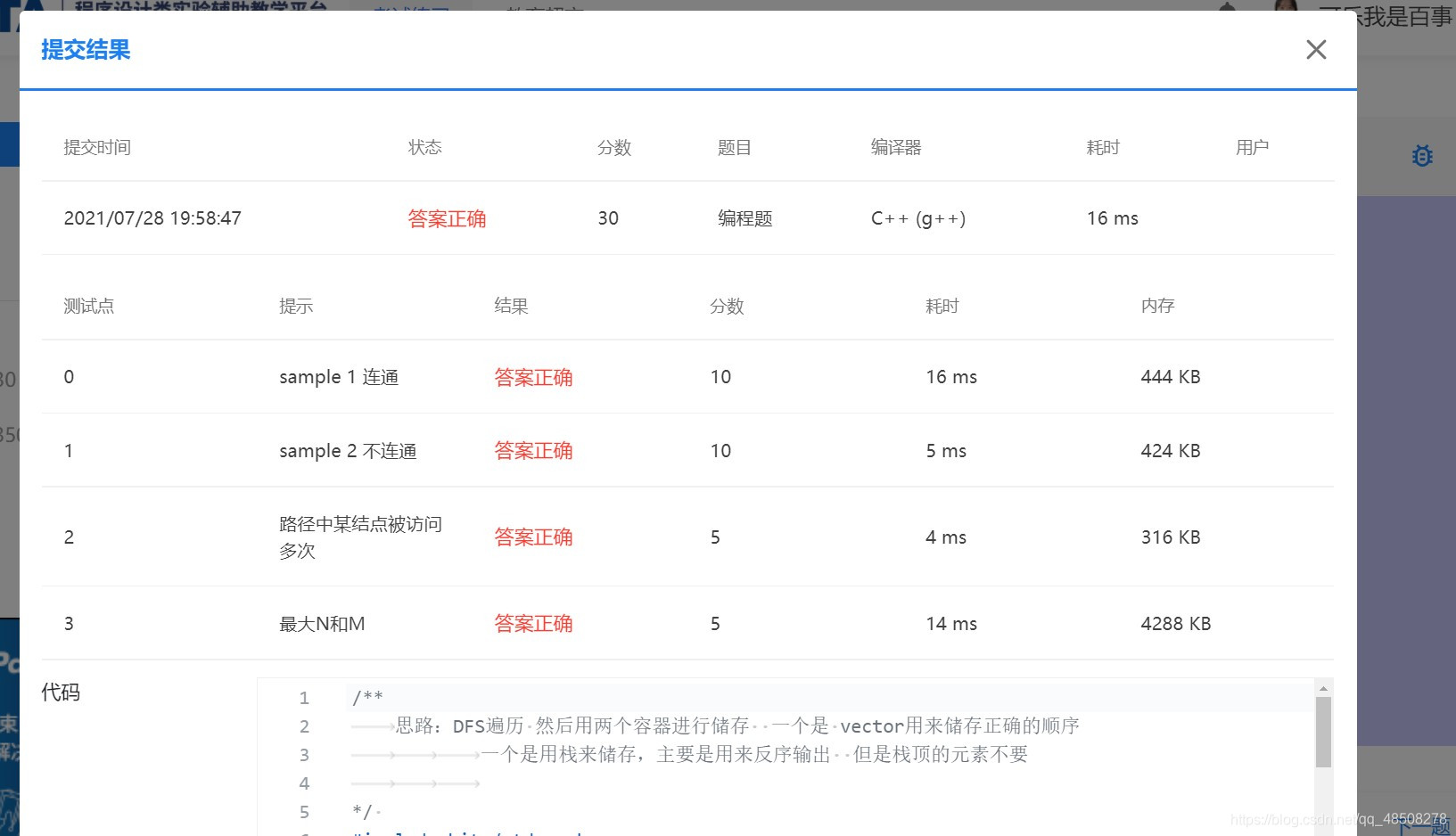Click the bug report icon

pyautogui.click(x=1421, y=156)
